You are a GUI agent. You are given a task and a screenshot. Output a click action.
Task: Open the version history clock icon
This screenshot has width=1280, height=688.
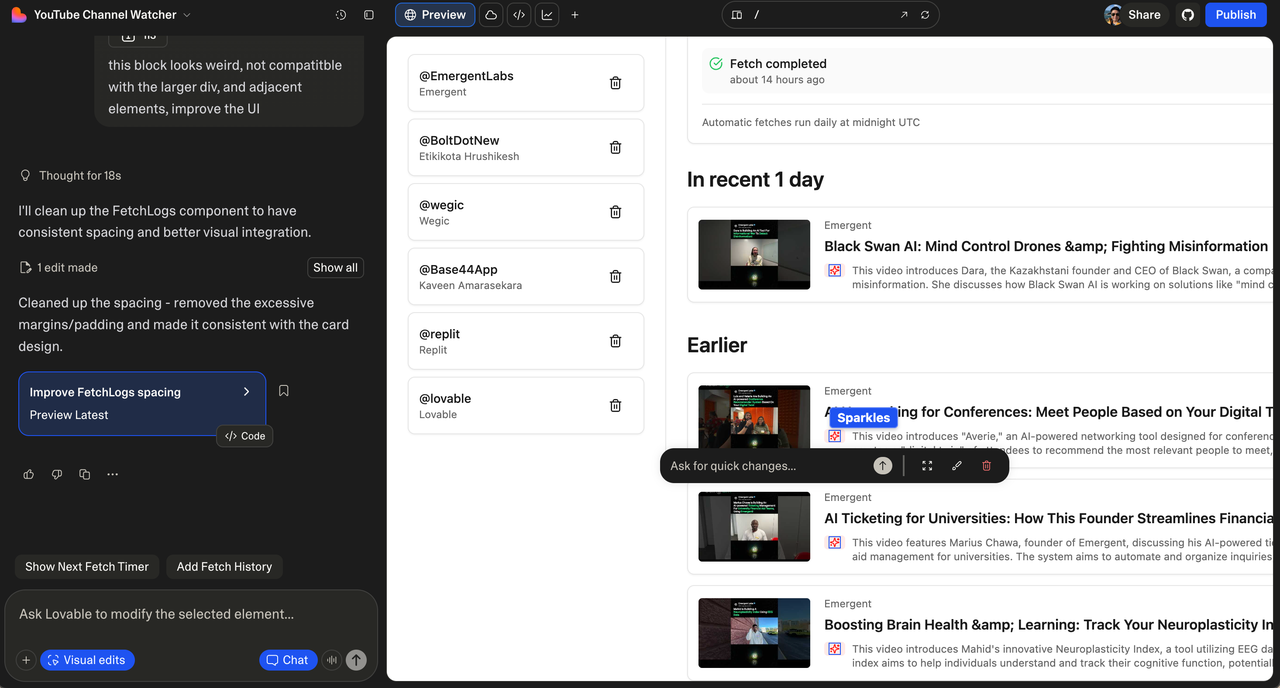click(341, 15)
